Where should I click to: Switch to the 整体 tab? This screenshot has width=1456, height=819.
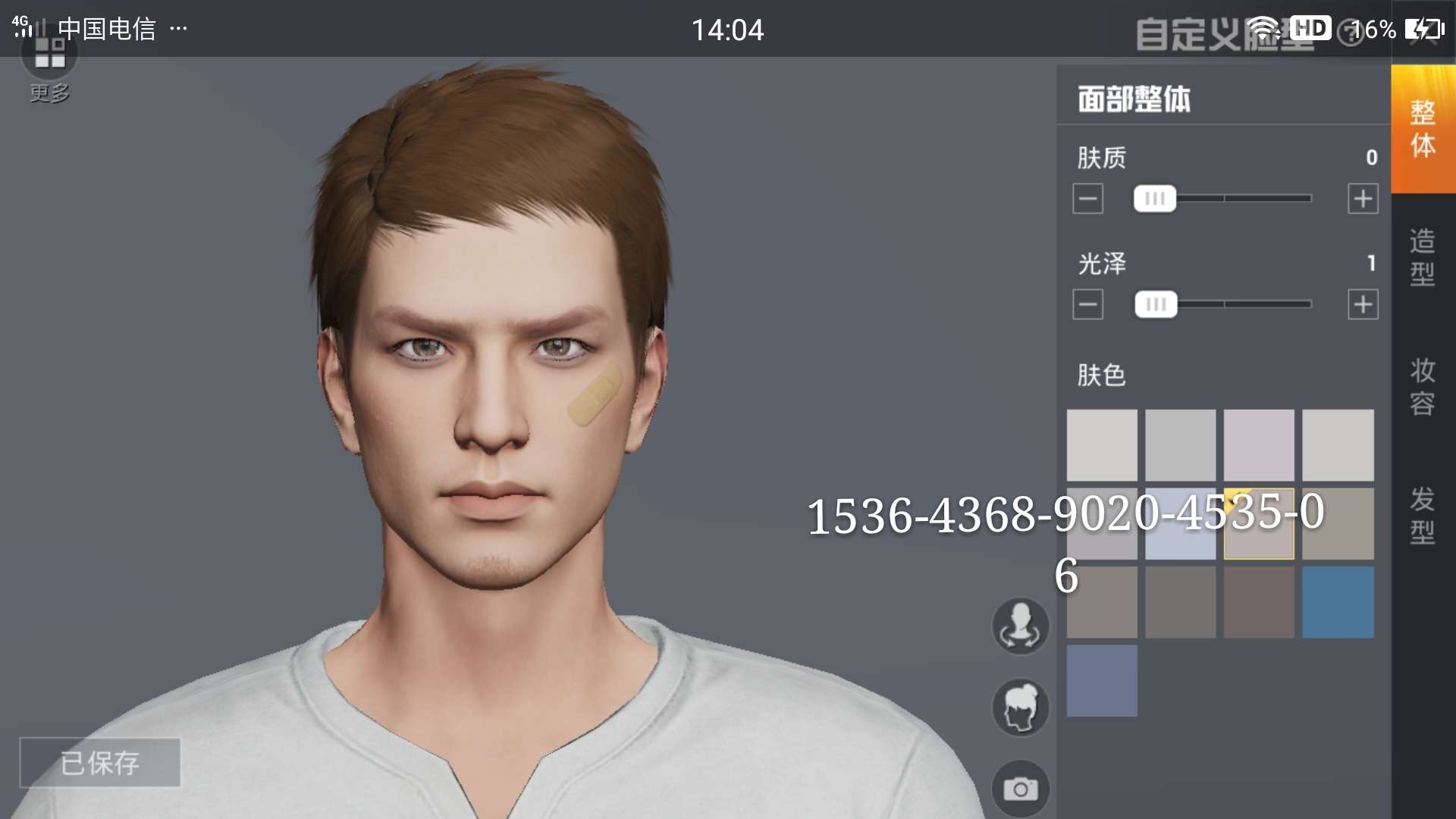[1423, 129]
